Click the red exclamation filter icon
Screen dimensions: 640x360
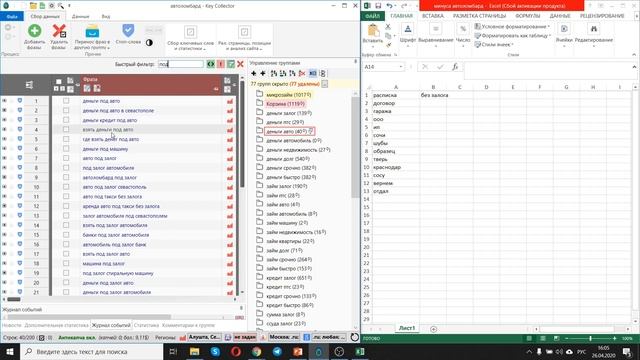221,64
